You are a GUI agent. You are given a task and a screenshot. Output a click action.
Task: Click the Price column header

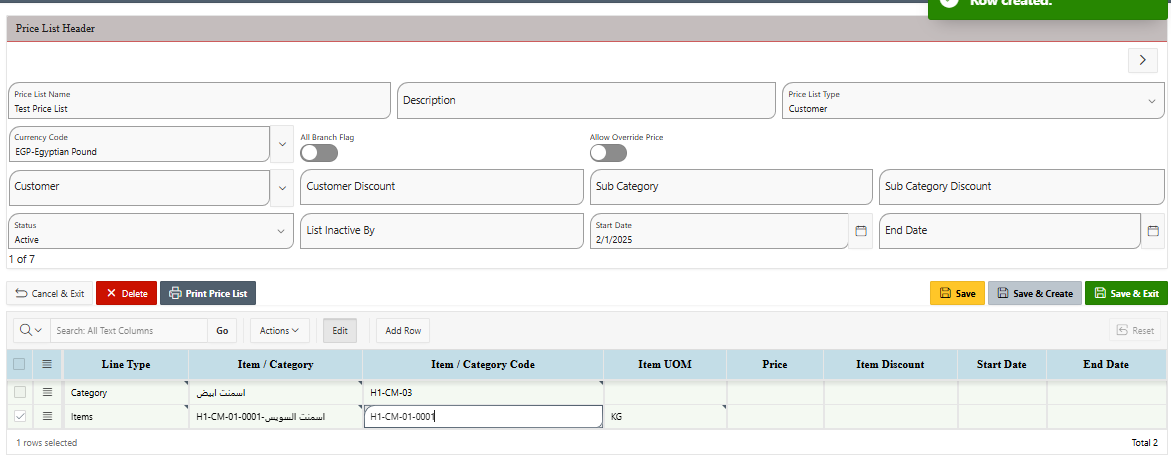(775, 364)
